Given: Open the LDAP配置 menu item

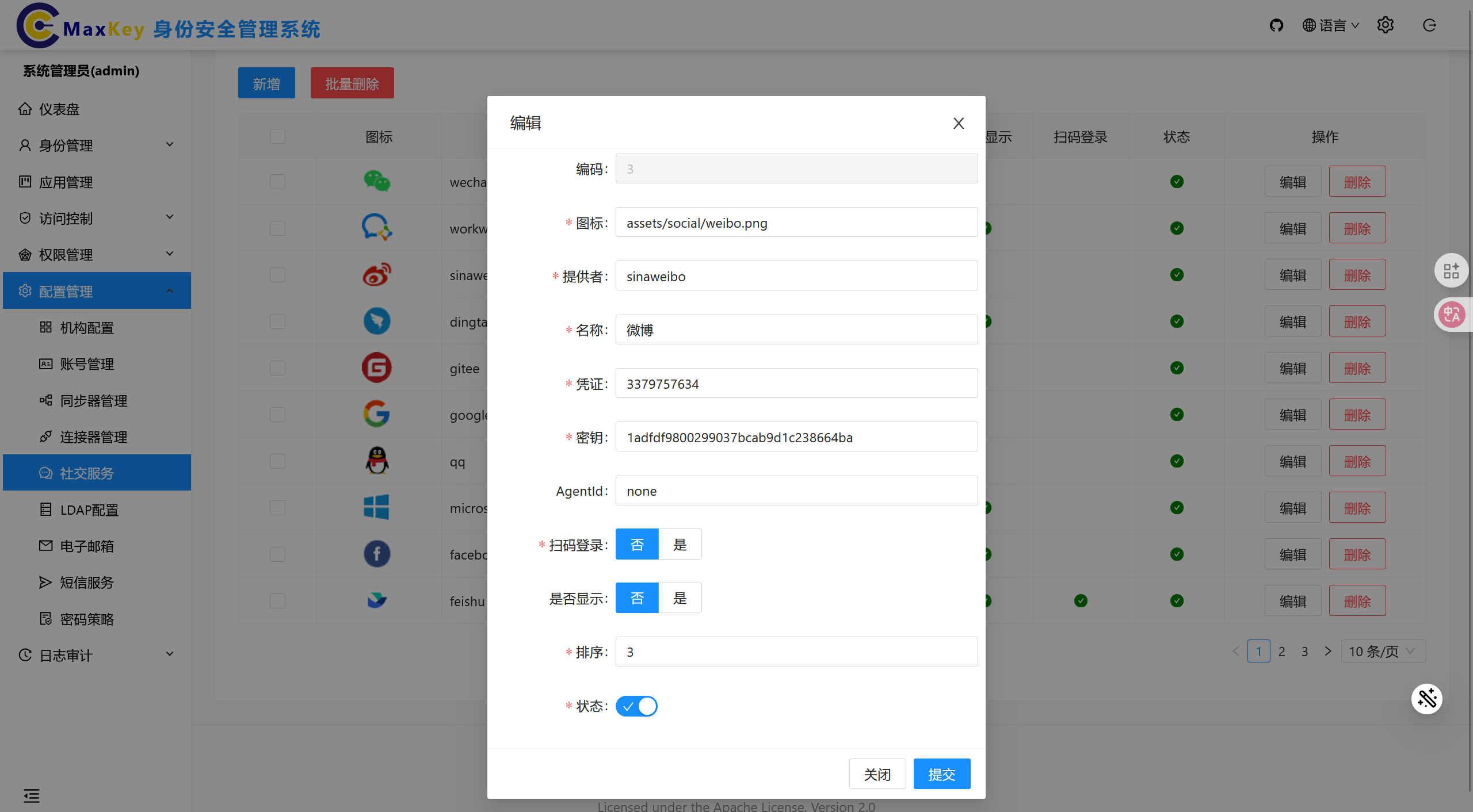Looking at the screenshot, I should pos(89,510).
